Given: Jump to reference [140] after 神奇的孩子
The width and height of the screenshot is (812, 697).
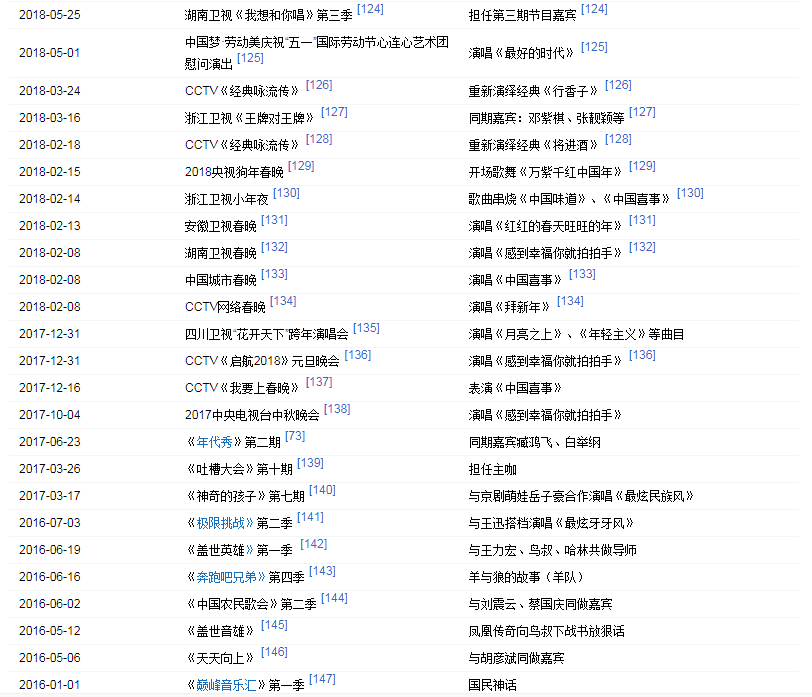Looking at the screenshot, I should pos(322,490).
